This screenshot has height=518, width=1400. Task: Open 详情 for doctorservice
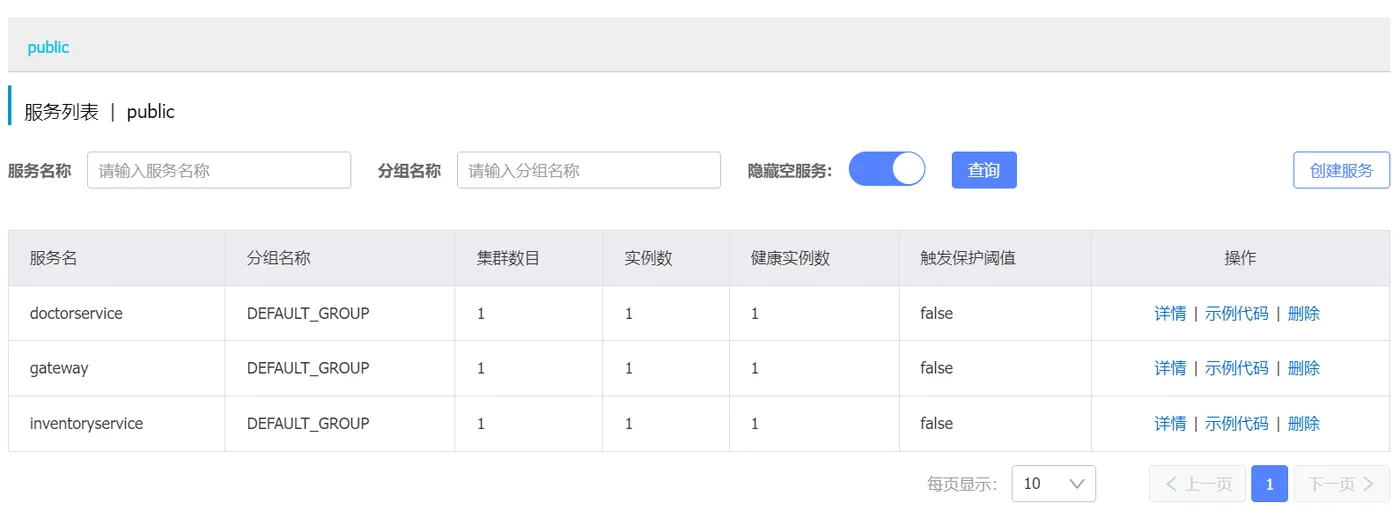coord(1170,313)
